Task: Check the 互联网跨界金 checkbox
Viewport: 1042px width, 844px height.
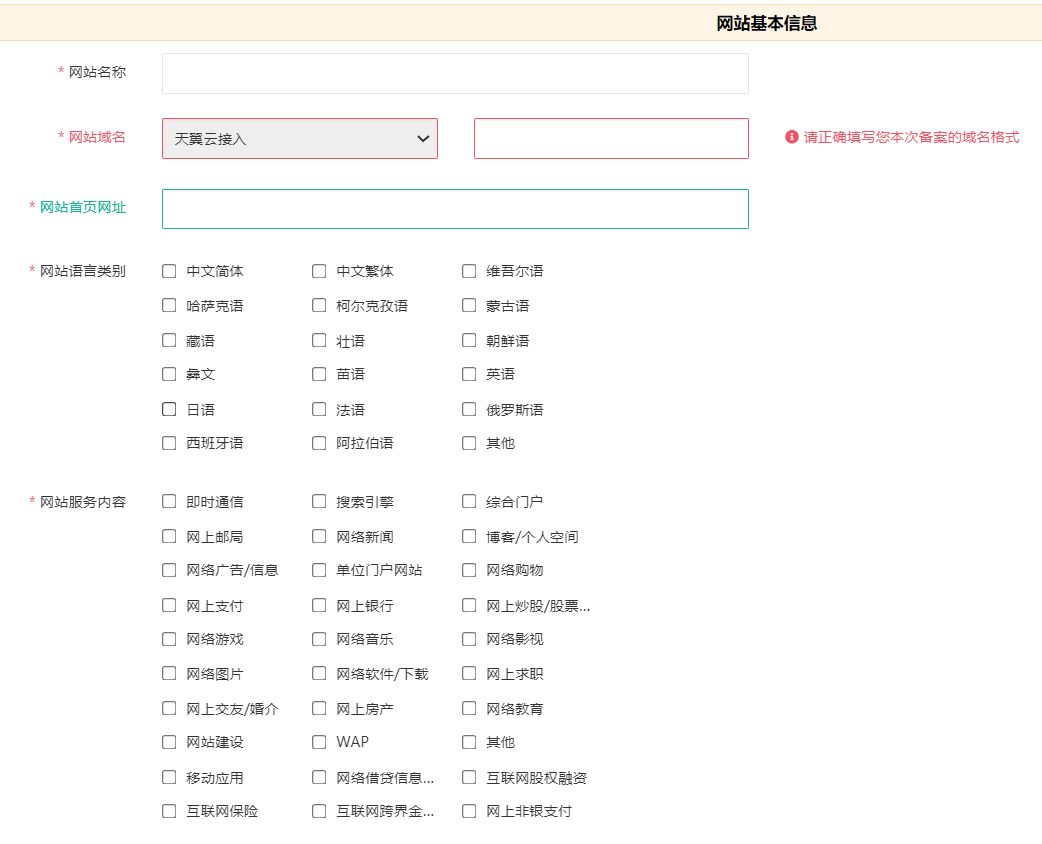Action: coord(319,811)
